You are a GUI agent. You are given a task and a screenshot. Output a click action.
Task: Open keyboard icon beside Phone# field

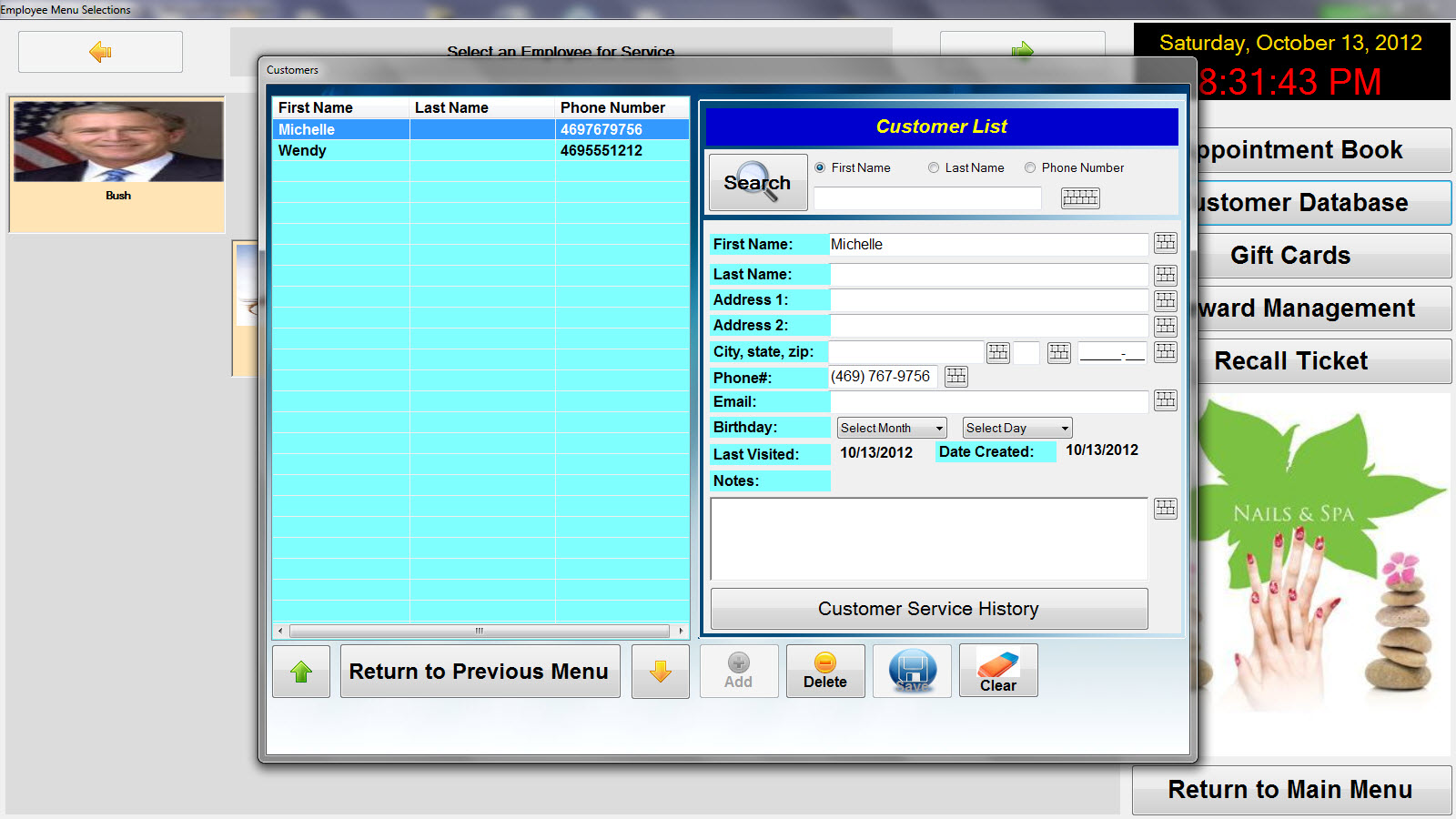pyautogui.click(x=955, y=377)
